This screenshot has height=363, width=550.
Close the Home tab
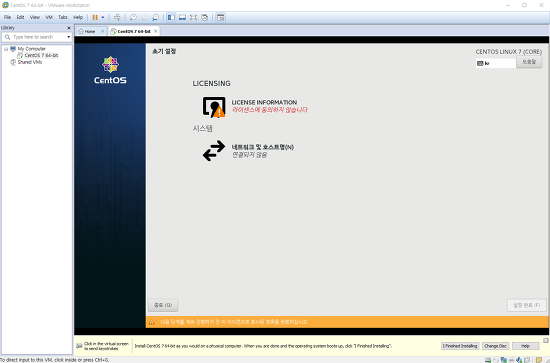(102, 31)
